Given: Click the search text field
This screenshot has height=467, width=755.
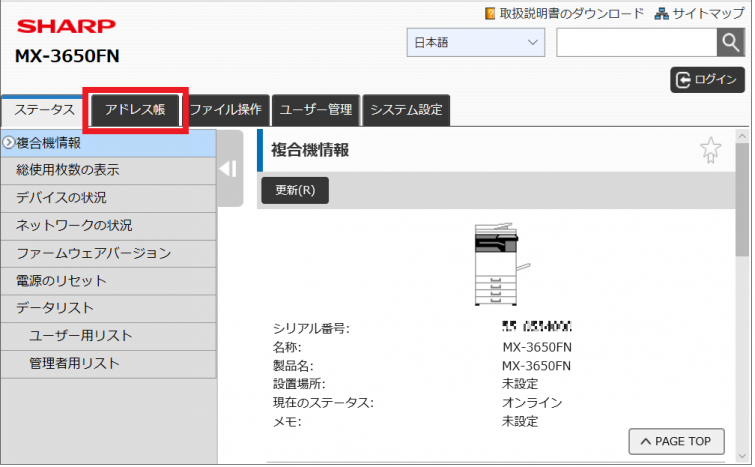Looking at the screenshot, I should [x=637, y=42].
